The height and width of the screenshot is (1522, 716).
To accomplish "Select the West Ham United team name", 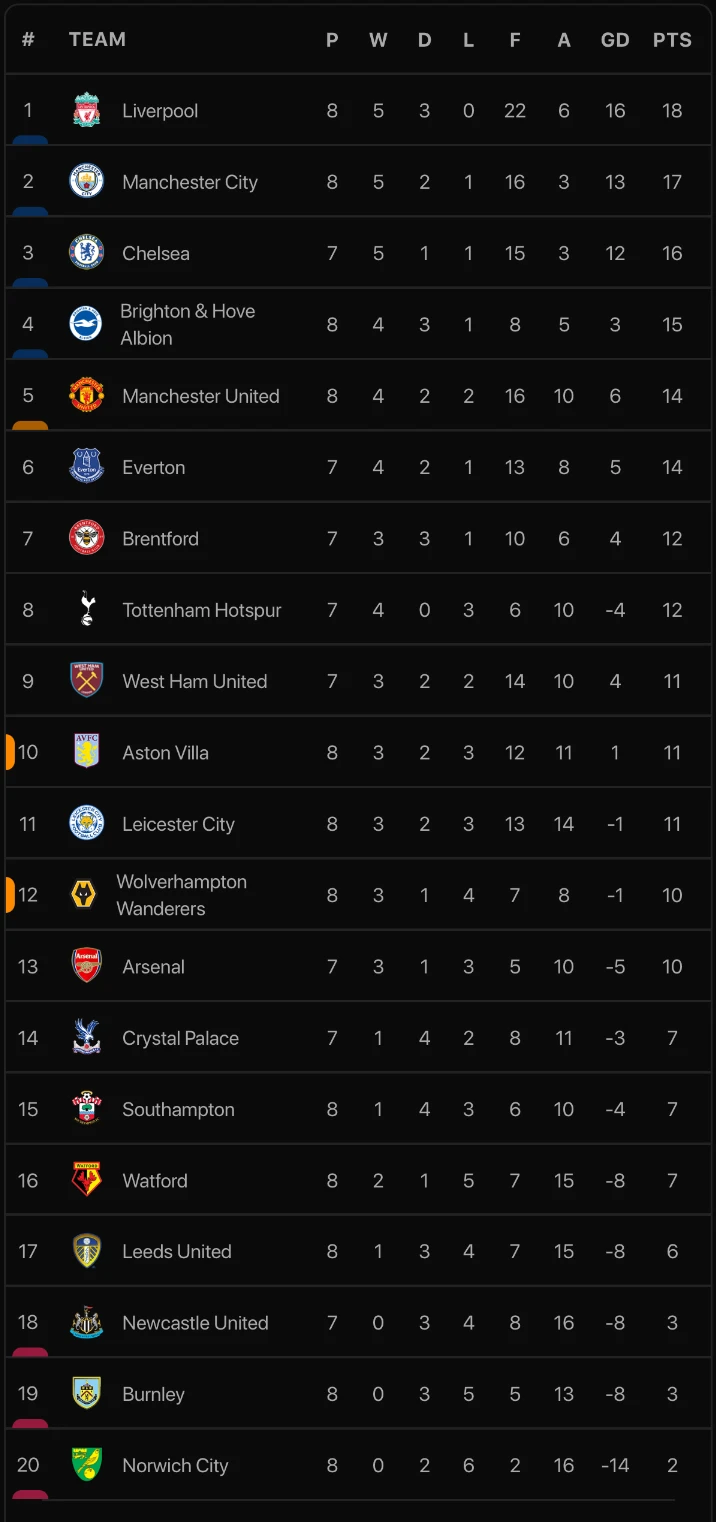I will [194, 681].
